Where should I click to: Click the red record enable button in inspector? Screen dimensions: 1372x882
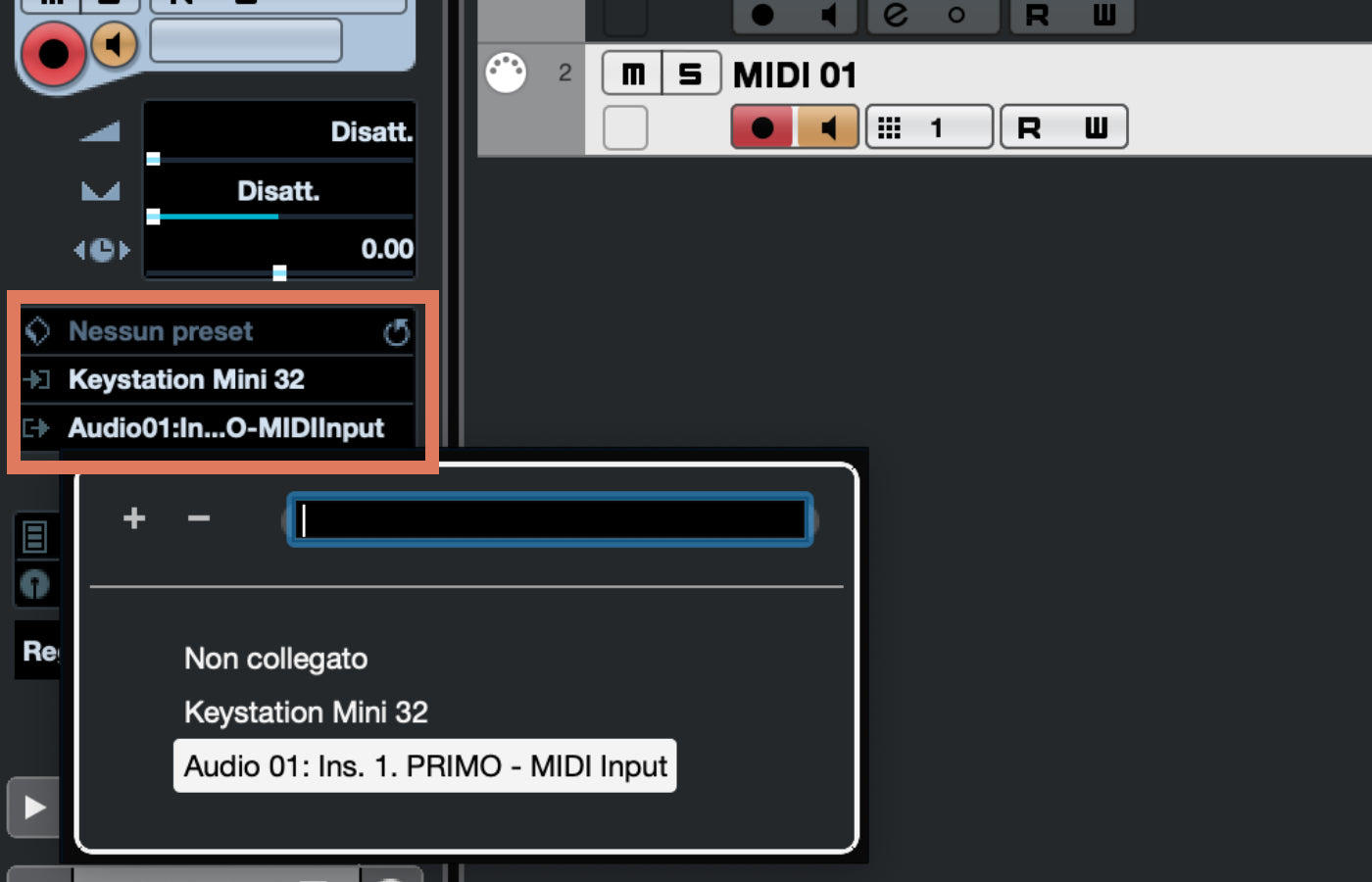click(53, 53)
